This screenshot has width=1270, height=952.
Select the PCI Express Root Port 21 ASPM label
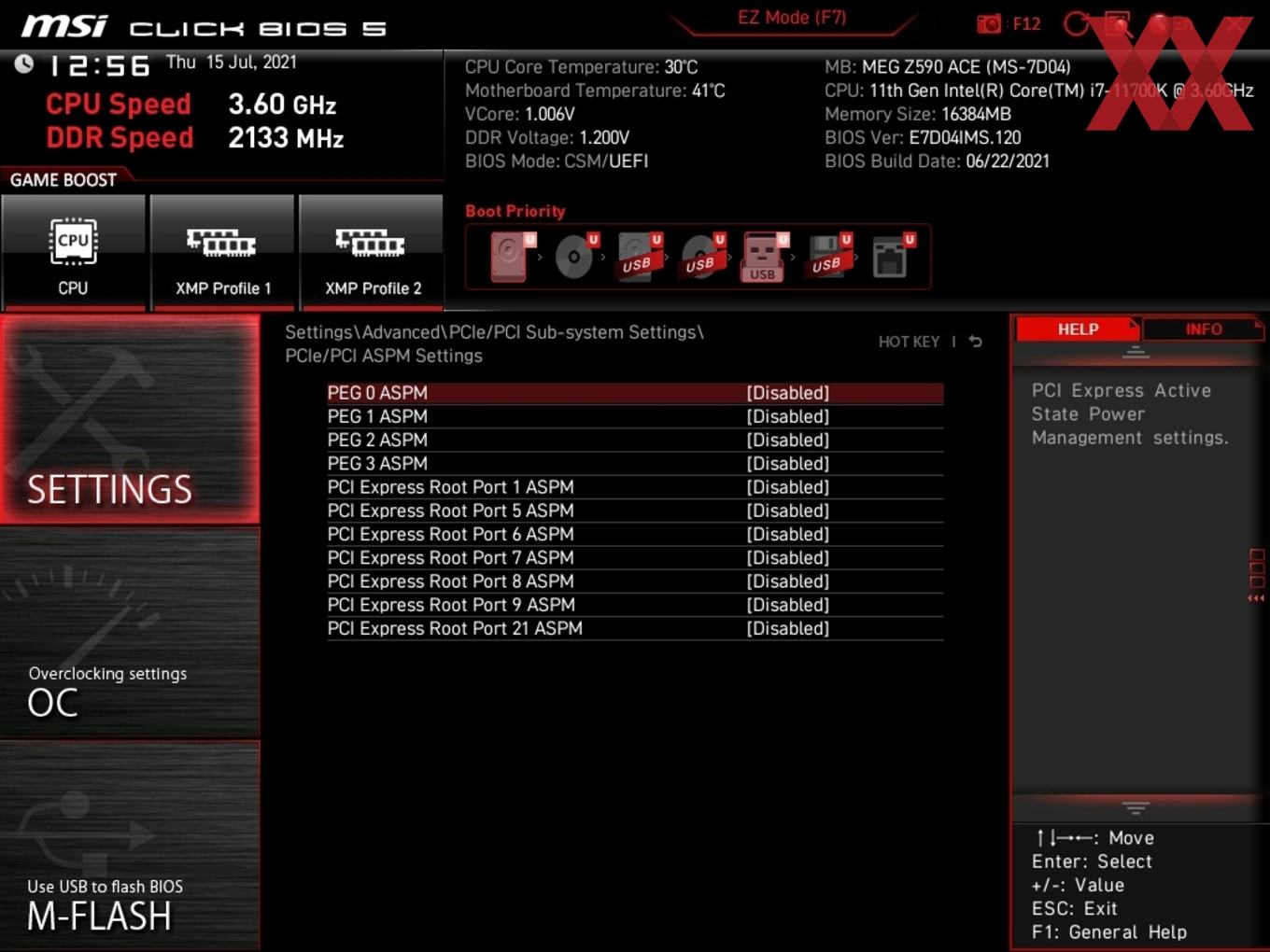[455, 628]
